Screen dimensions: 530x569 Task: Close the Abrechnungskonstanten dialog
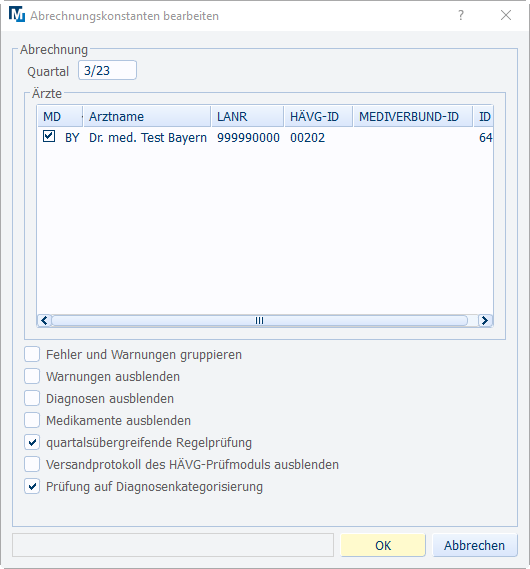[506, 15]
